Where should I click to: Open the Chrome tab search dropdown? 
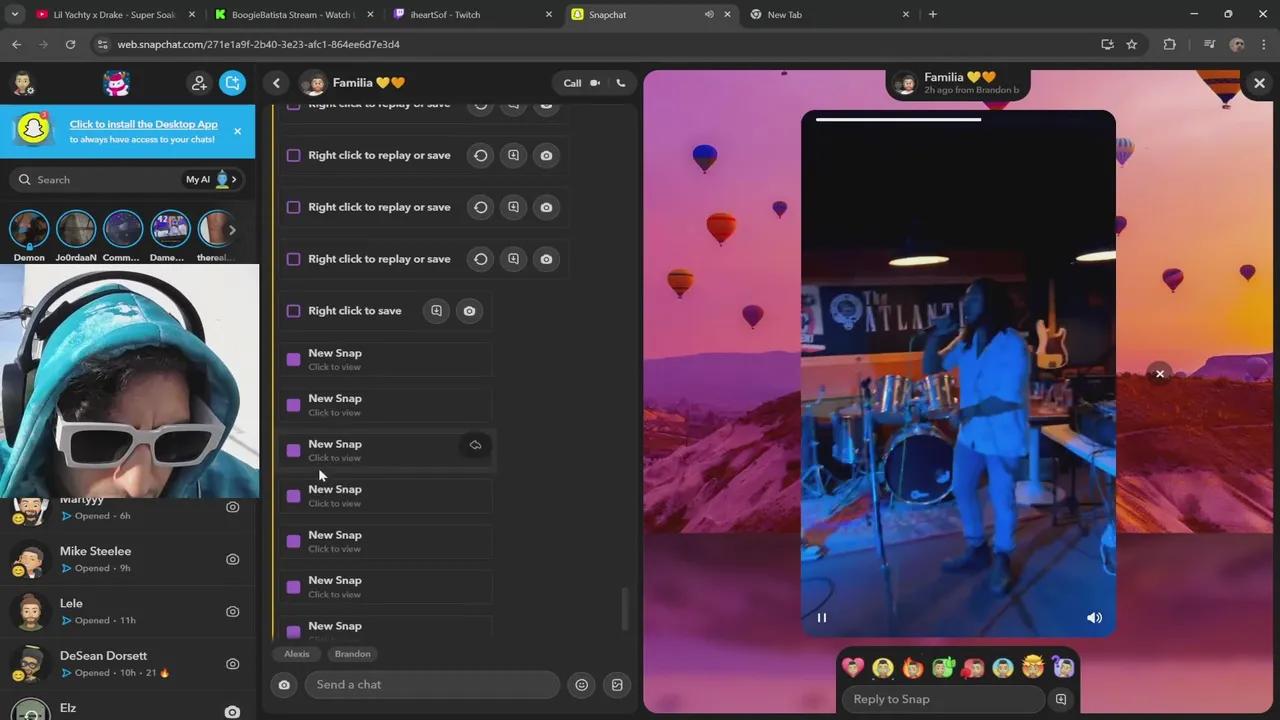14,15
